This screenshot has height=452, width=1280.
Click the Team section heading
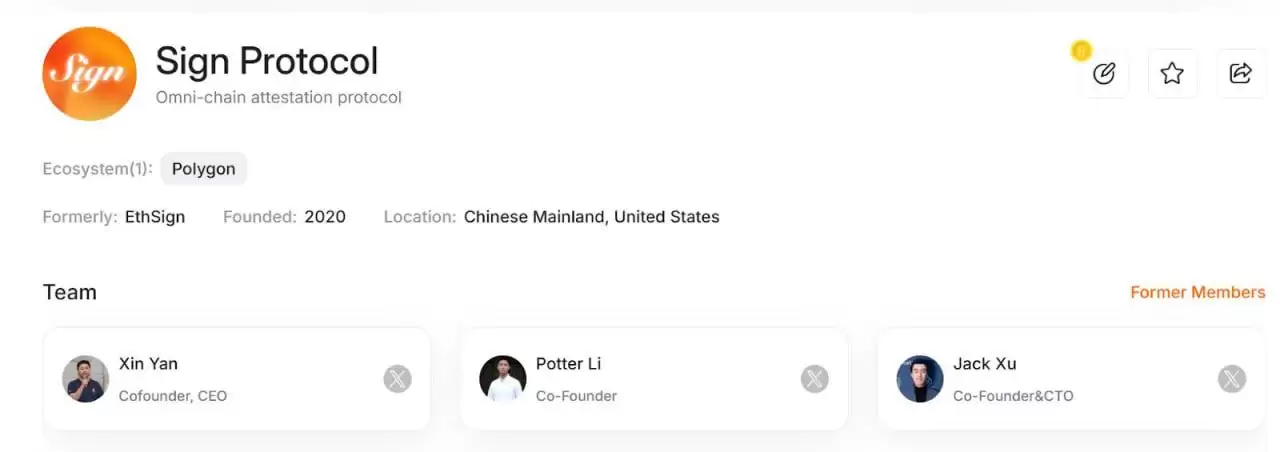(70, 292)
